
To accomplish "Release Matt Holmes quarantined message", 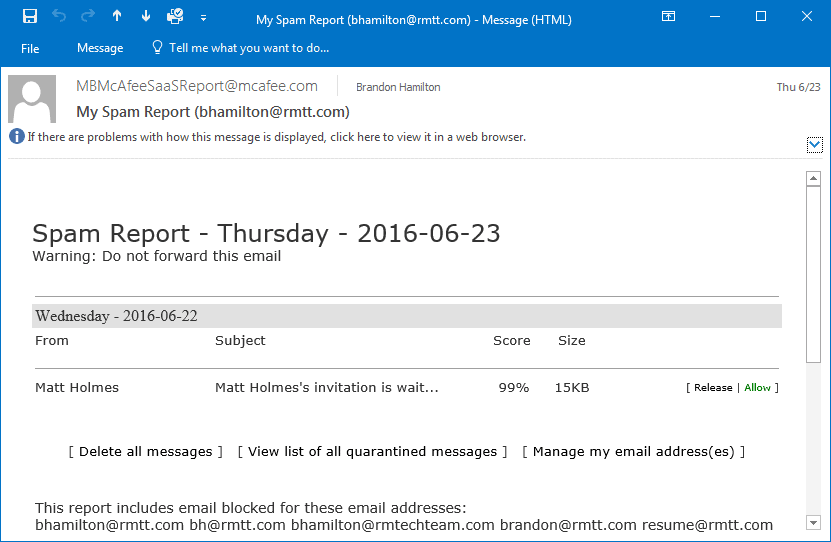I will 713,388.
